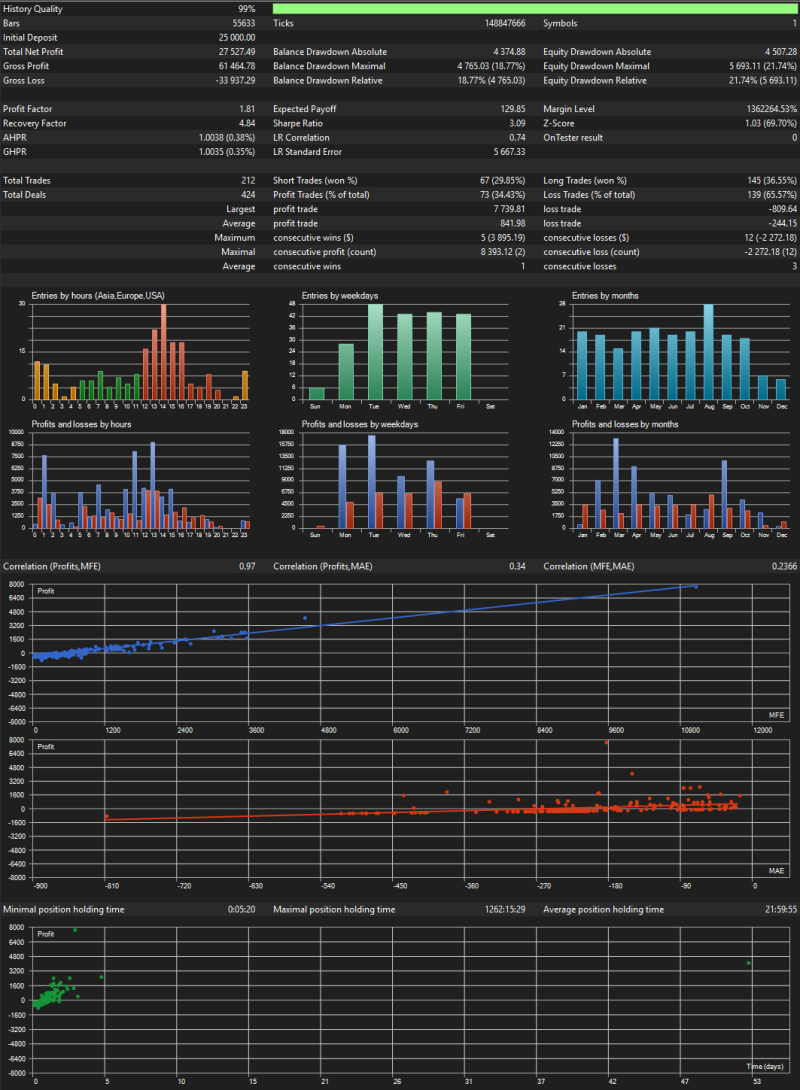Select the Short Trades value 67 (29.85%)
Screen dimensions: 800x1090
[x=503, y=181]
